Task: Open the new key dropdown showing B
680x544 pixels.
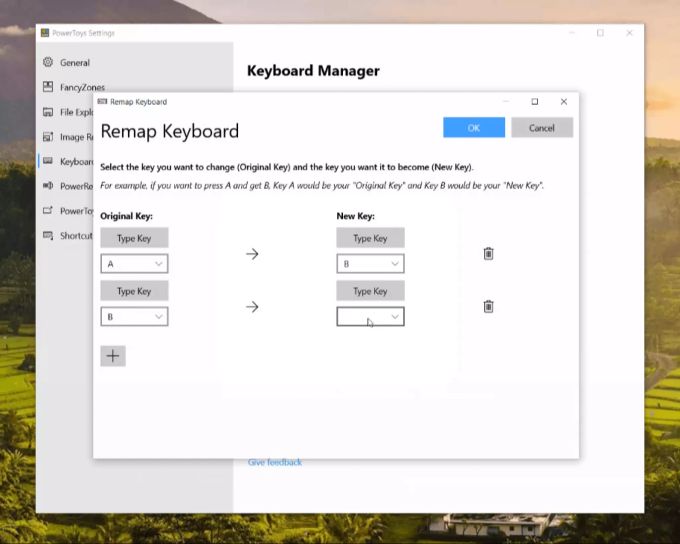Action: tap(370, 264)
